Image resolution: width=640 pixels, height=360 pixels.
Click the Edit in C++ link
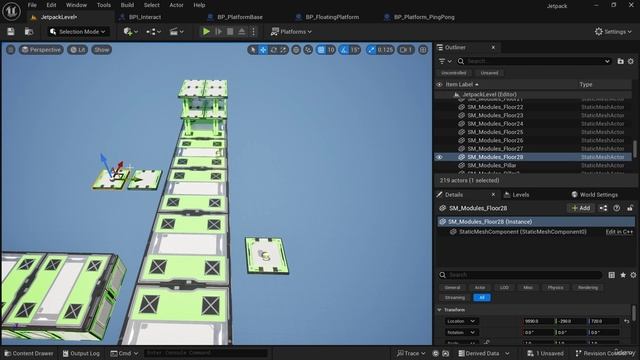point(619,232)
